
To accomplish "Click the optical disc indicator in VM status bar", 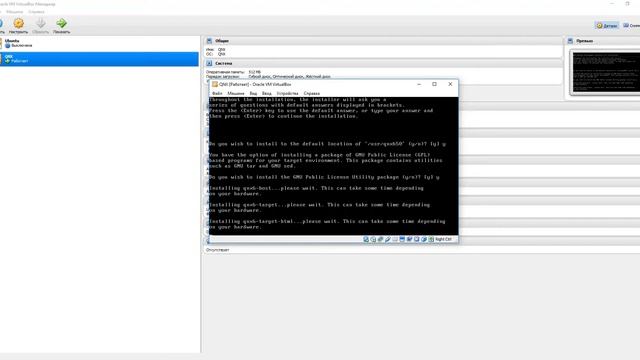I will click(x=373, y=239).
